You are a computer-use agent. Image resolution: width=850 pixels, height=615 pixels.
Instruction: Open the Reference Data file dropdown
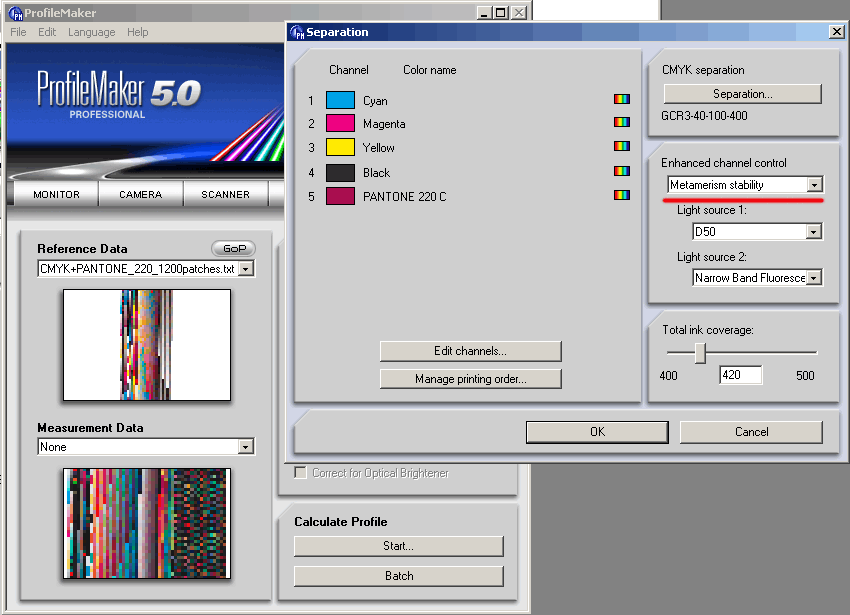(246, 269)
